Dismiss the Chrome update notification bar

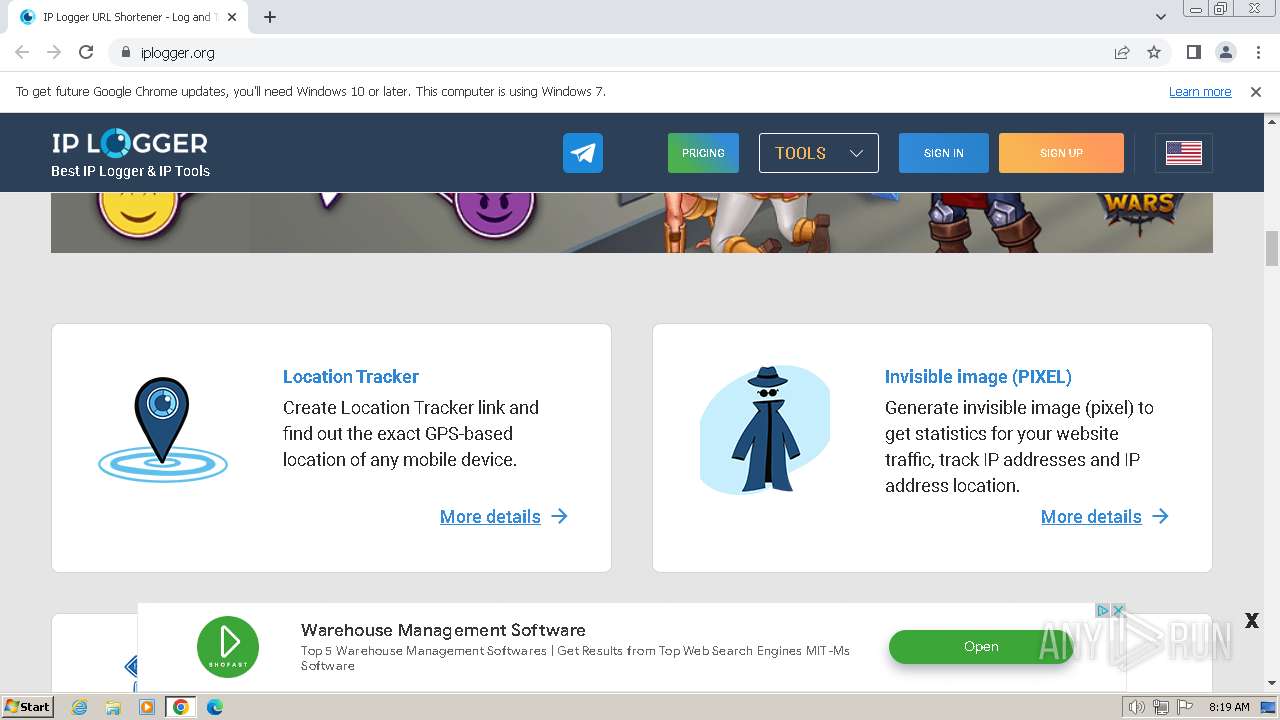point(1256,92)
